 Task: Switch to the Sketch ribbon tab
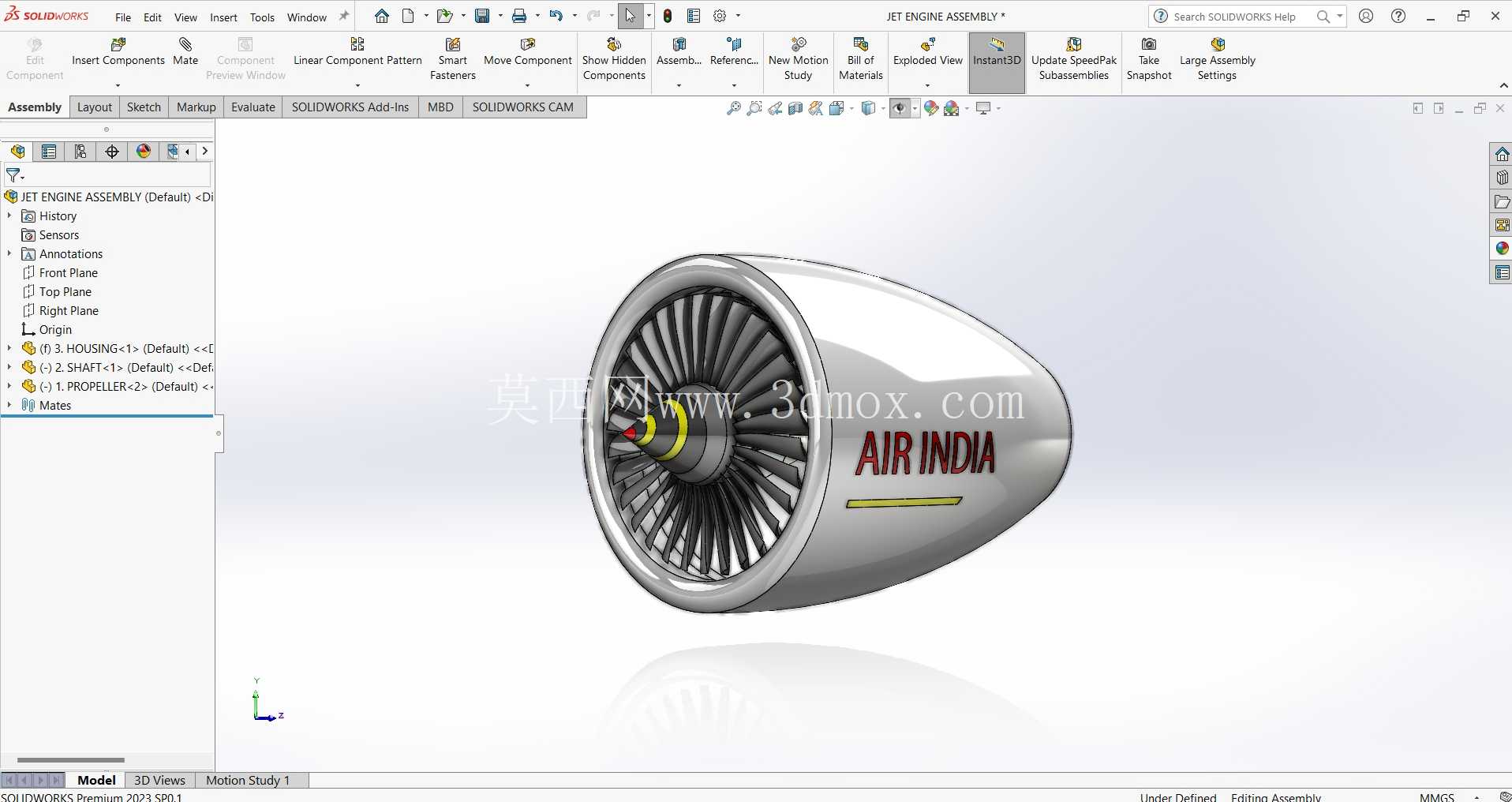tap(144, 107)
